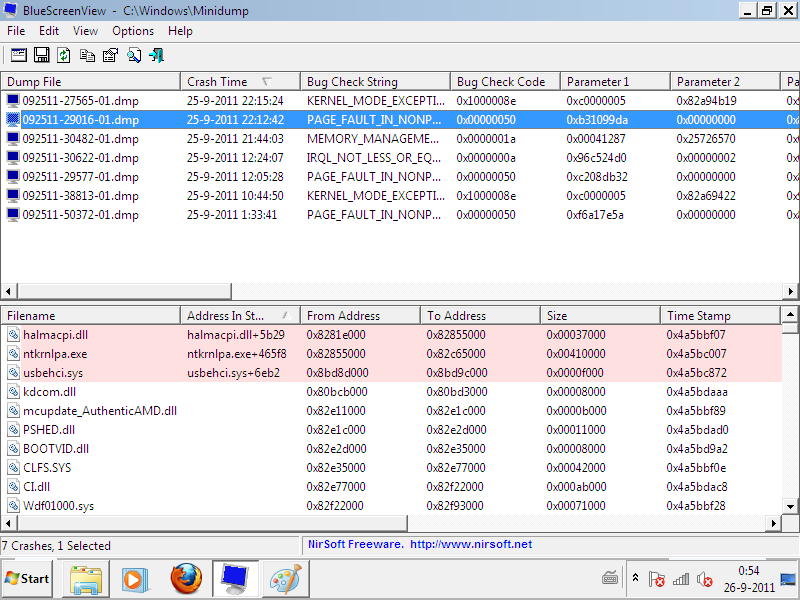Open the File menu
The image size is (800, 600).
coord(16,31)
